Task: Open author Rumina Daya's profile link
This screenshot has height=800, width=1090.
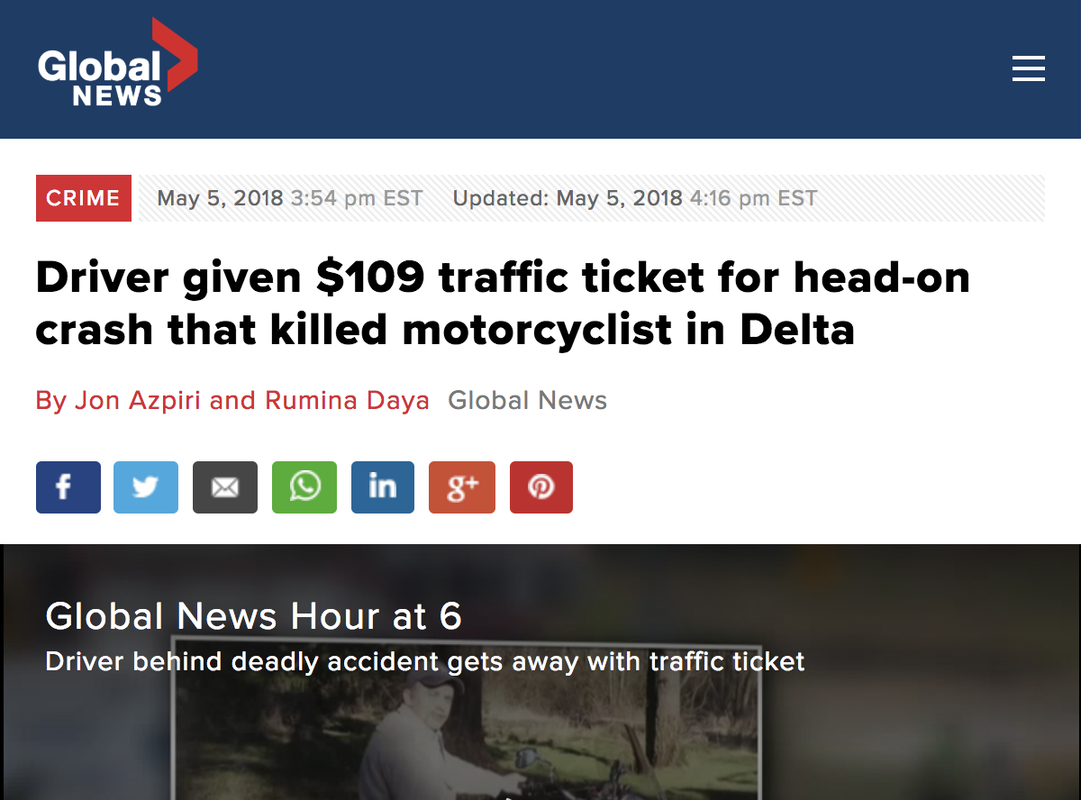Action: [347, 400]
